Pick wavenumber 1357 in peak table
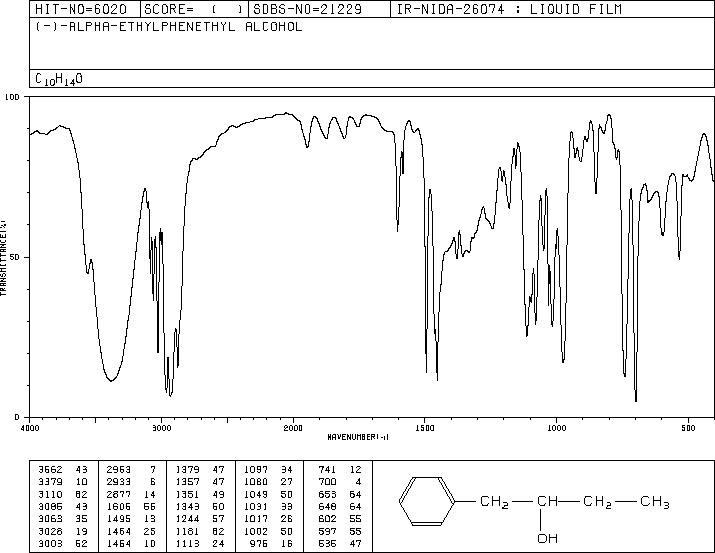 (187, 482)
